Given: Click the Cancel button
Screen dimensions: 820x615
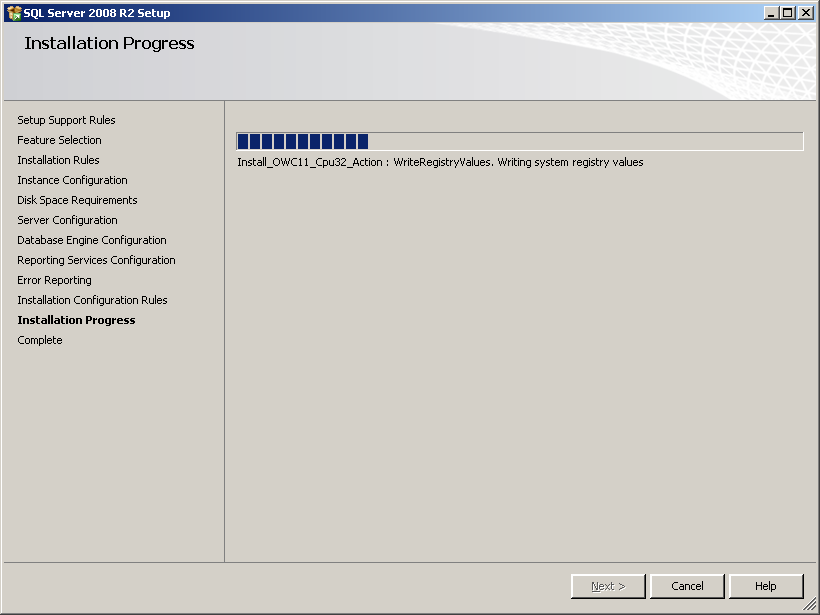Looking at the screenshot, I should pyautogui.click(x=687, y=586).
